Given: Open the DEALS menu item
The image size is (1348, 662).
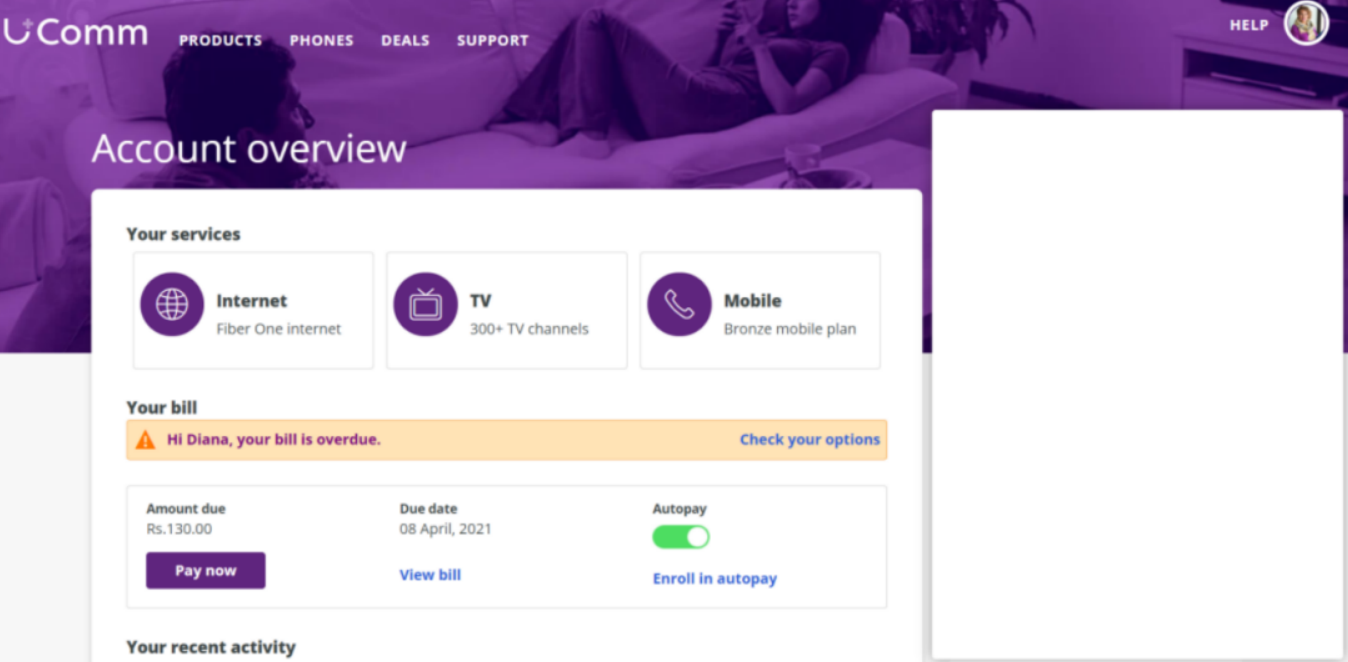Looking at the screenshot, I should click(405, 41).
